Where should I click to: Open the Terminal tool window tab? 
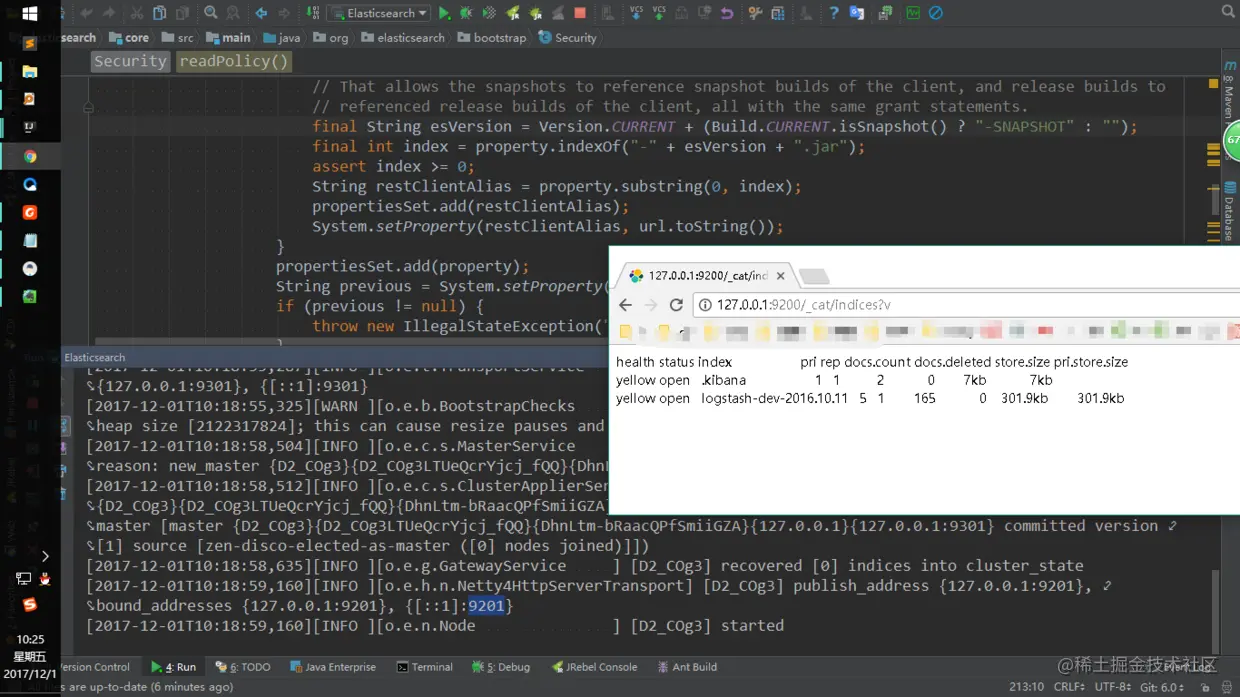tap(424, 667)
